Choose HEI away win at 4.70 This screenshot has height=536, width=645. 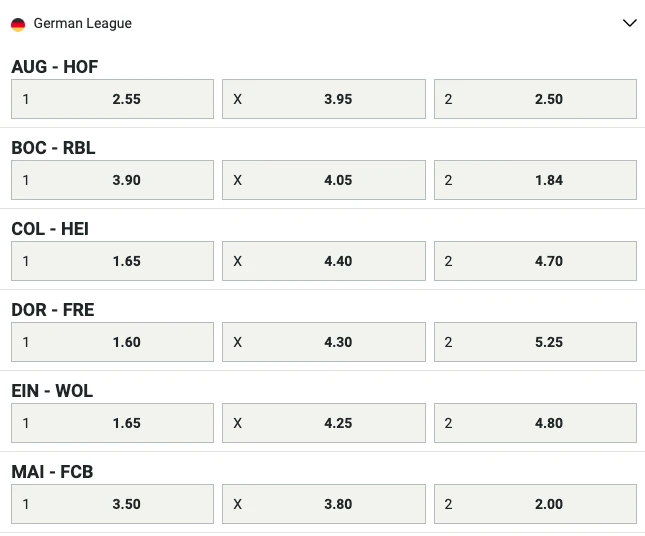pyautogui.click(x=535, y=261)
